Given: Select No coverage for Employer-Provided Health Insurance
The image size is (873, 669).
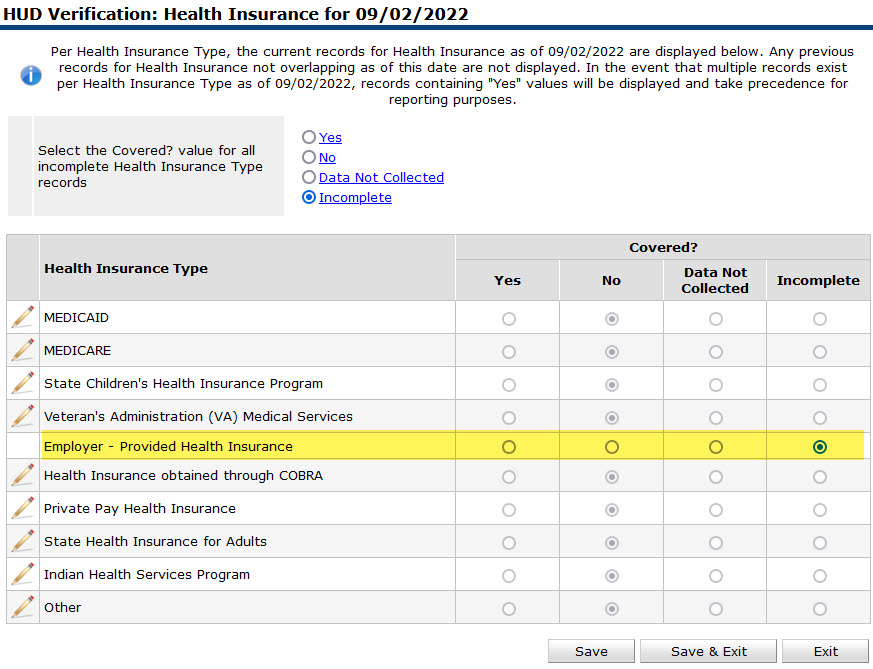Looking at the screenshot, I should 611,446.
